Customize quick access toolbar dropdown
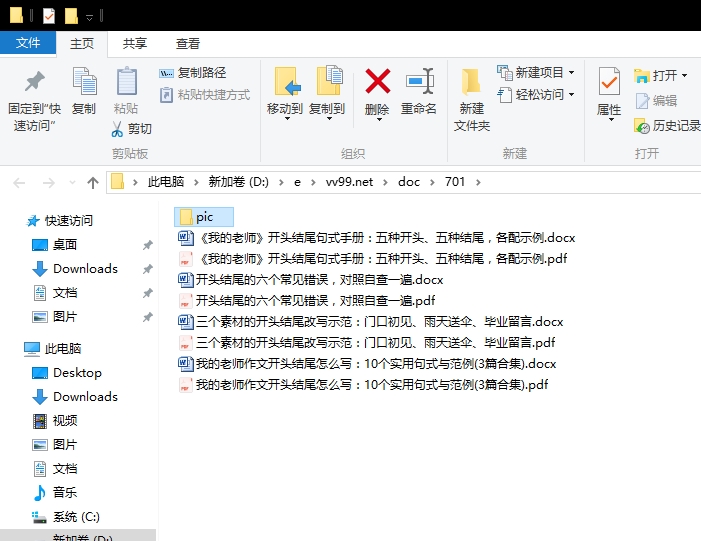 click(89, 17)
